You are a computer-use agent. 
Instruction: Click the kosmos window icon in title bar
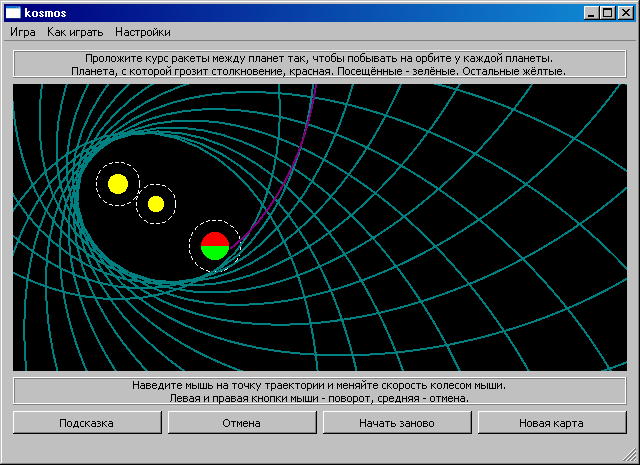pos(13,13)
